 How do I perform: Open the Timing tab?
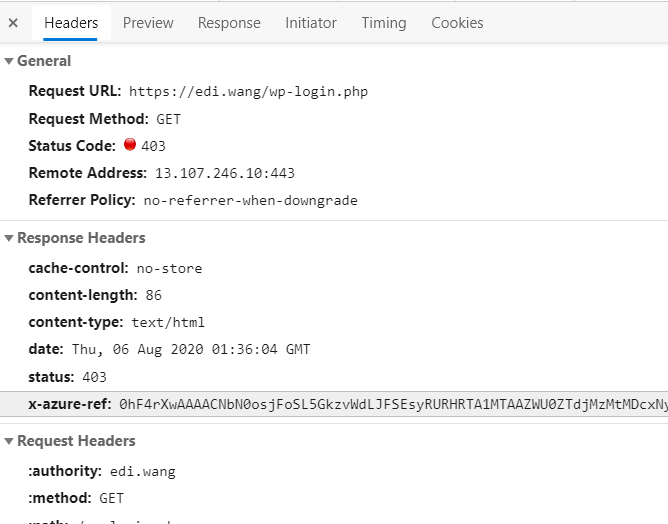click(384, 22)
